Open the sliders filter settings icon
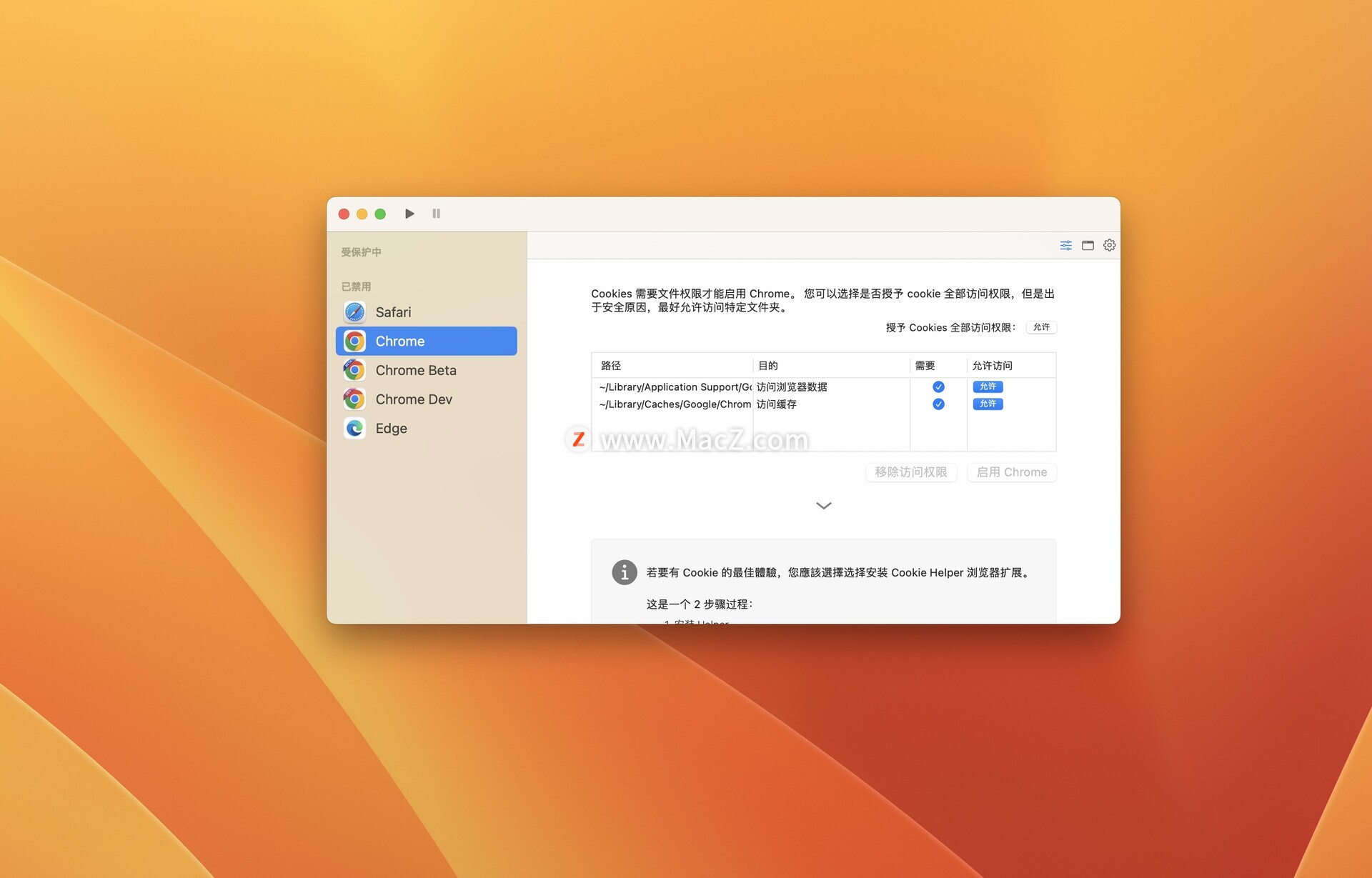Screen dimensions: 1372x878 (1065, 245)
